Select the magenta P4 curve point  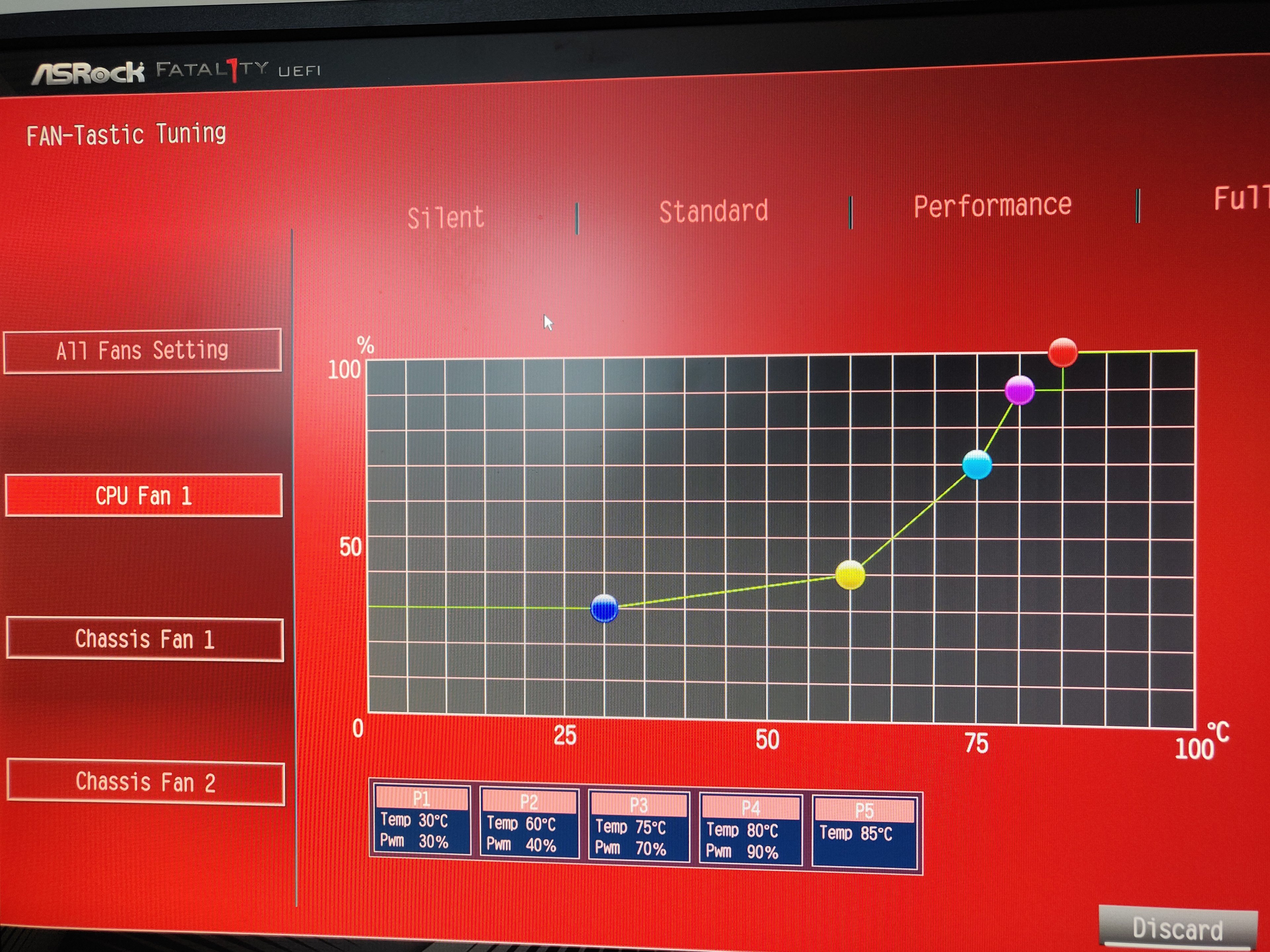click(x=1020, y=391)
